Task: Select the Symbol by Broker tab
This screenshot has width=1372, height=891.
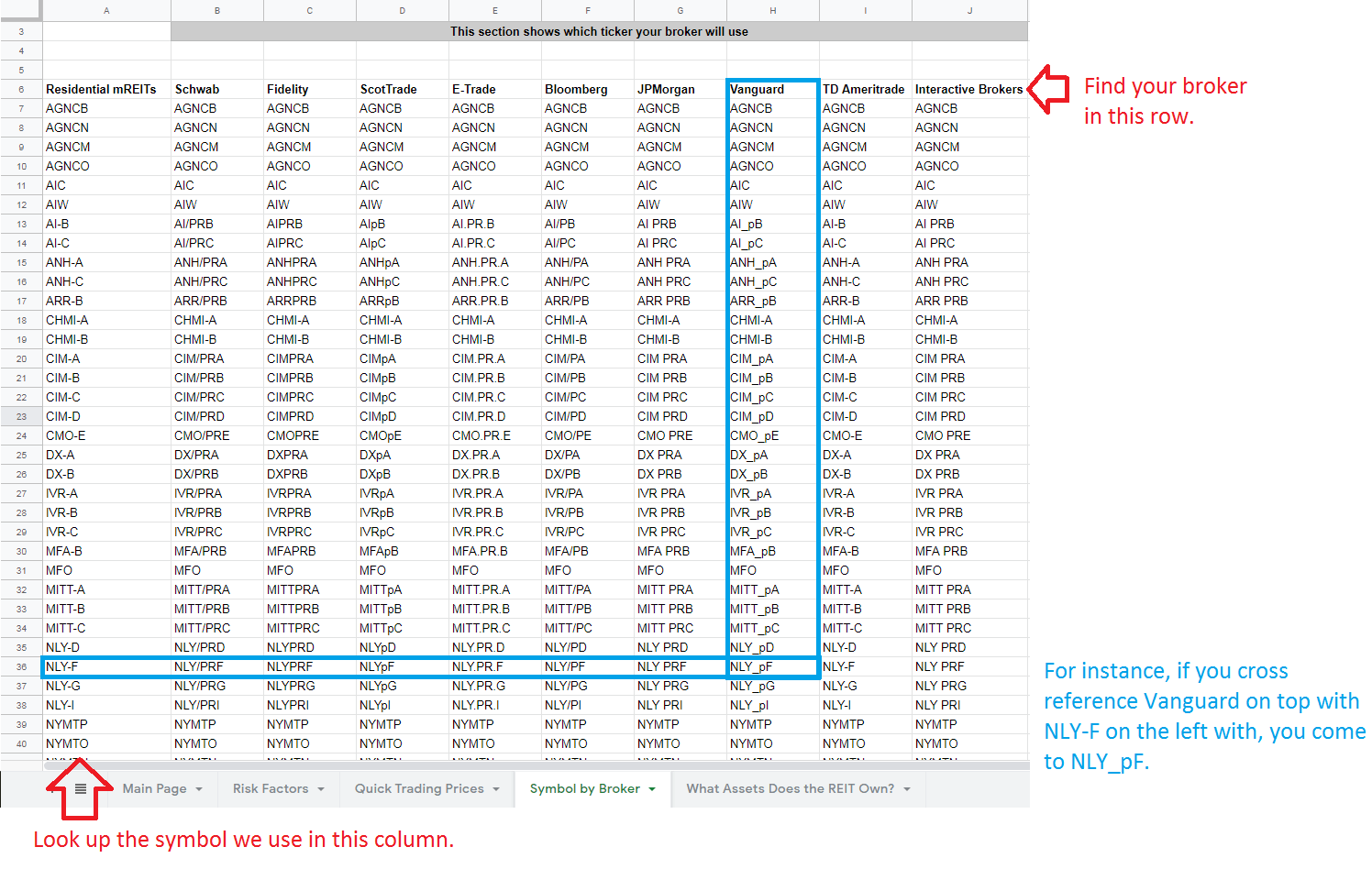Action: (585, 788)
